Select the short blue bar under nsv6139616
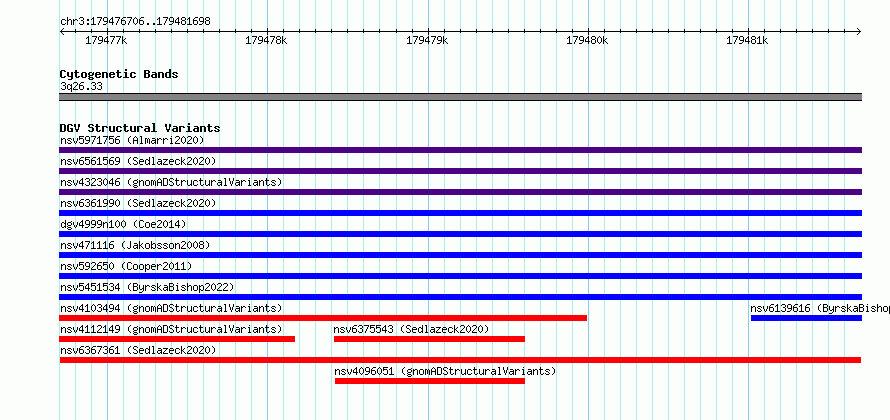The width and height of the screenshot is (890, 420). (807, 318)
